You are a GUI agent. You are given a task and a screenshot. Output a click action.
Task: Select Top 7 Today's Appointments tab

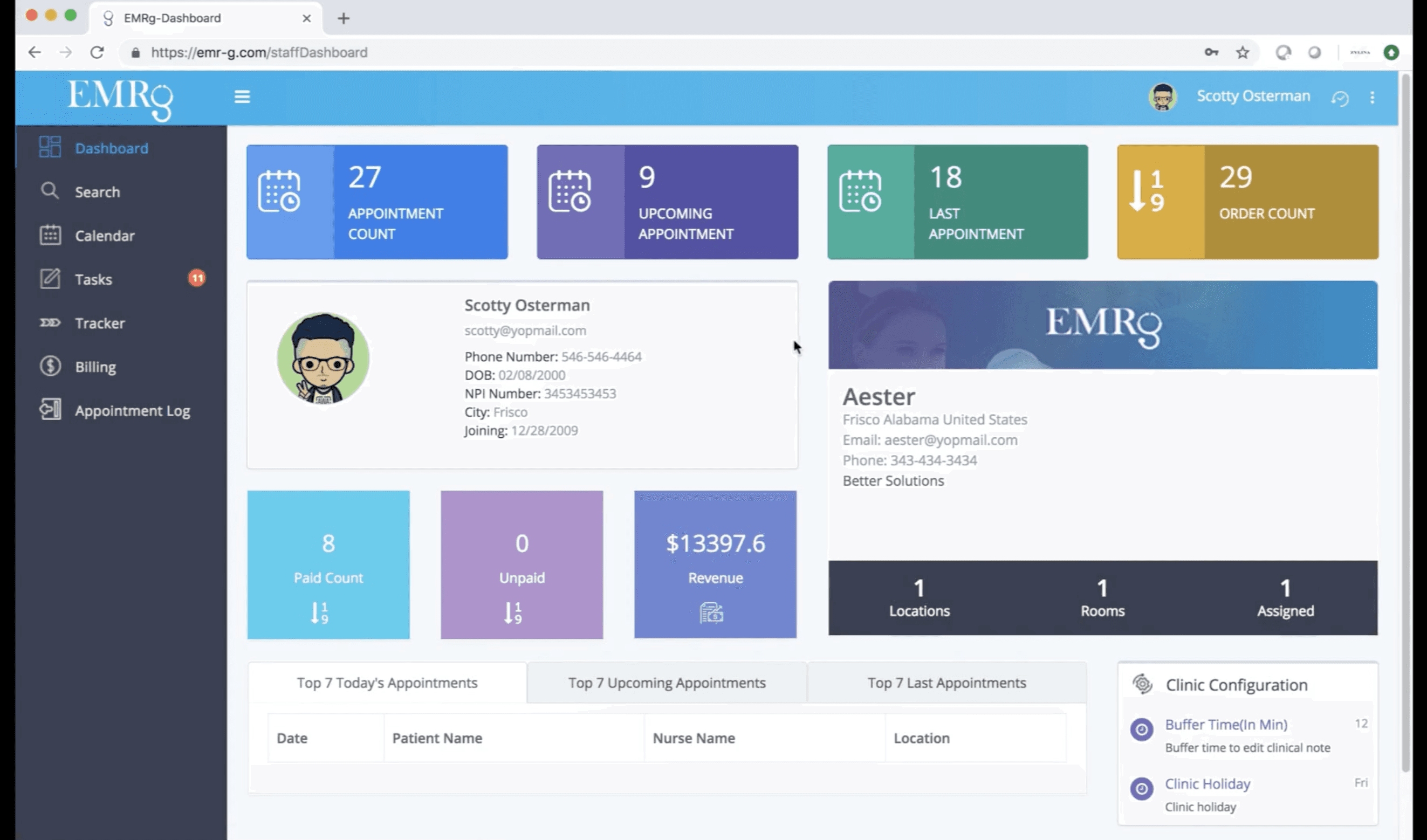tap(387, 683)
